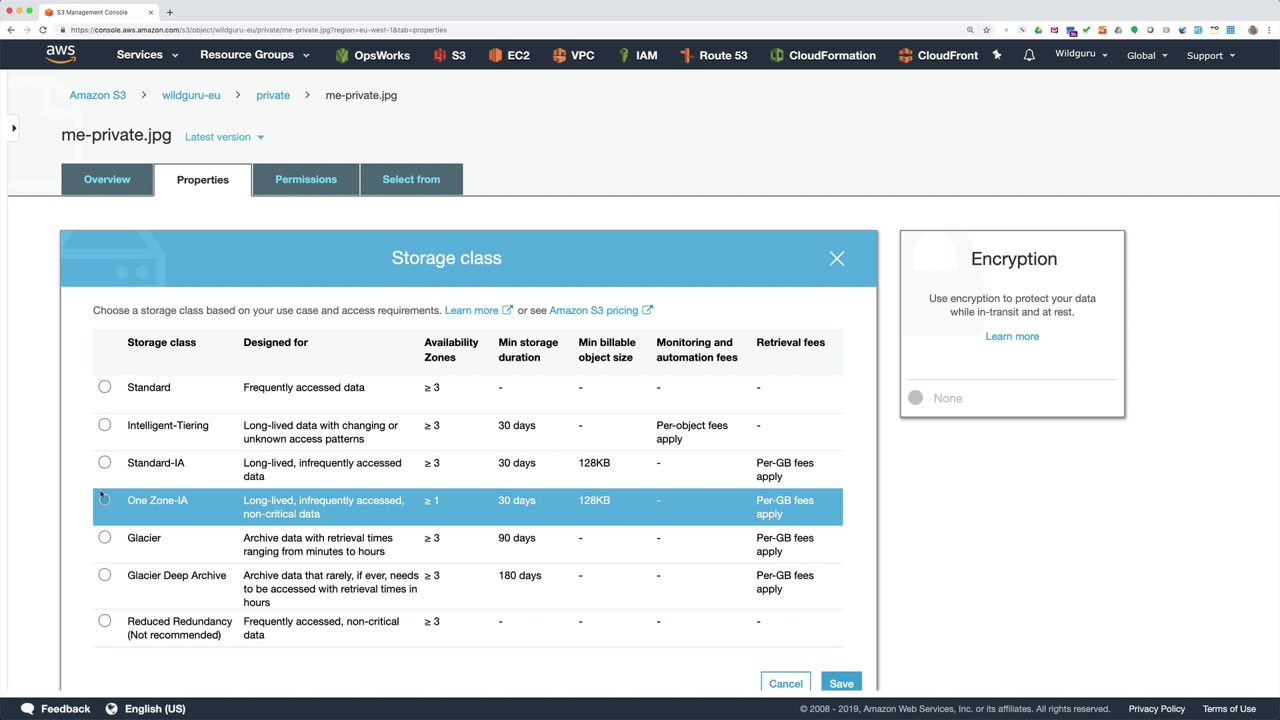1280x720 pixels.
Task: Close the Storage class dialog with the X
Action: point(837,259)
